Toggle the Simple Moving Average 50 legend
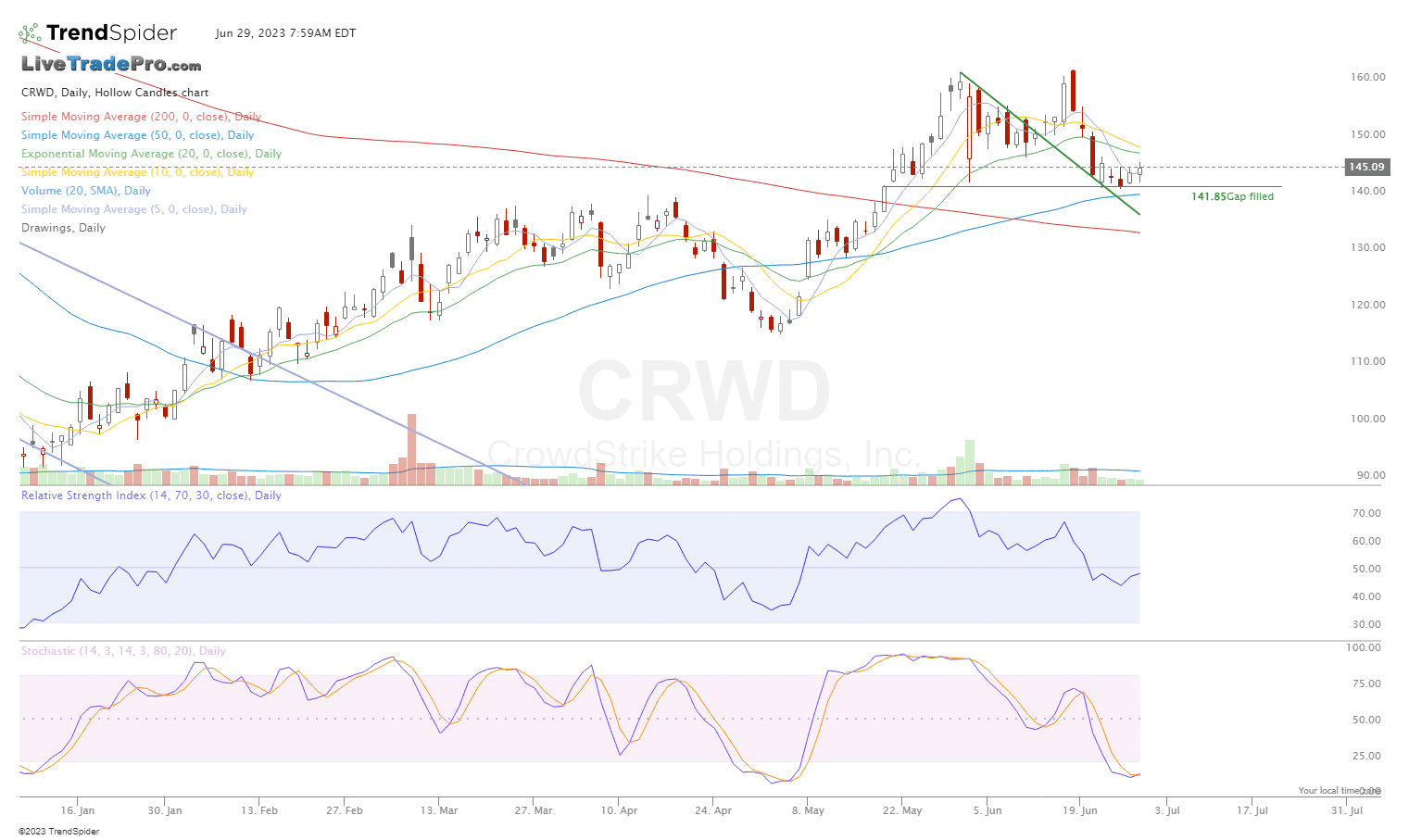1409x840 pixels. tap(137, 135)
